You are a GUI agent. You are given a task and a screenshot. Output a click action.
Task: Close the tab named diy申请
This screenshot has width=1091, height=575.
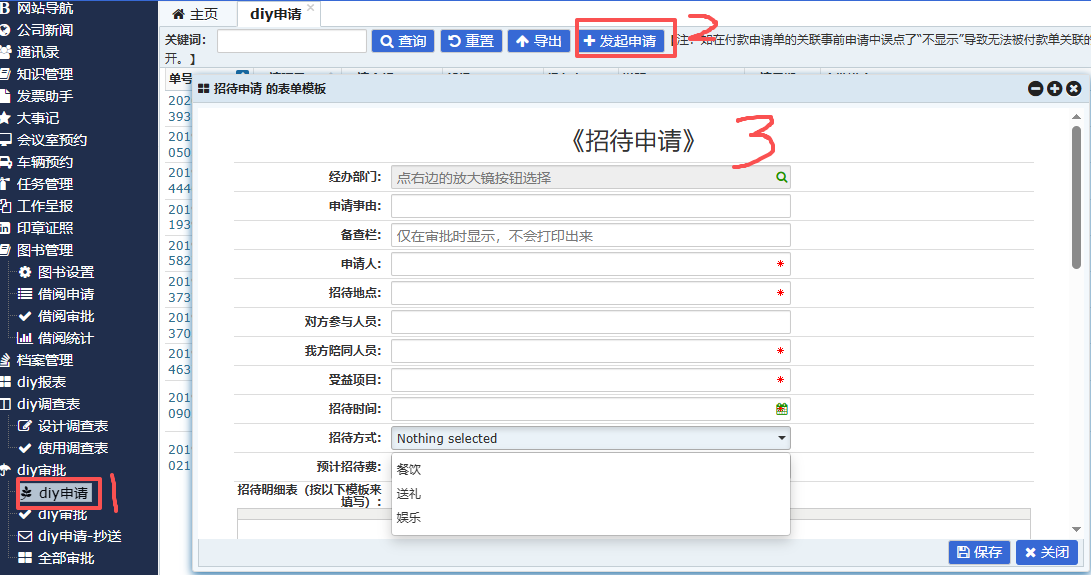coord(311,9)
